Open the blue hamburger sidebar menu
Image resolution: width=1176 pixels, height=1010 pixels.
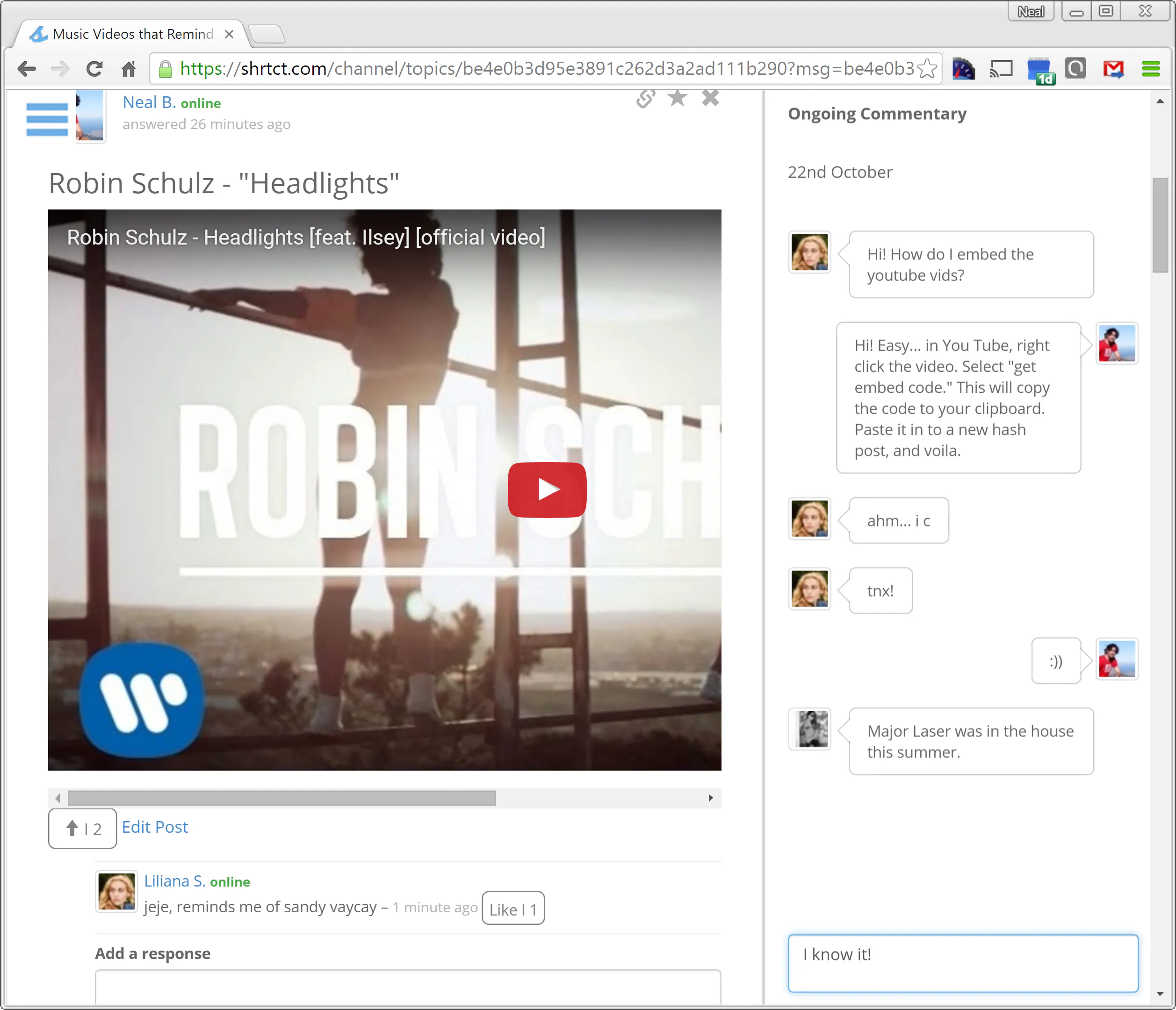tap(47, 119)
